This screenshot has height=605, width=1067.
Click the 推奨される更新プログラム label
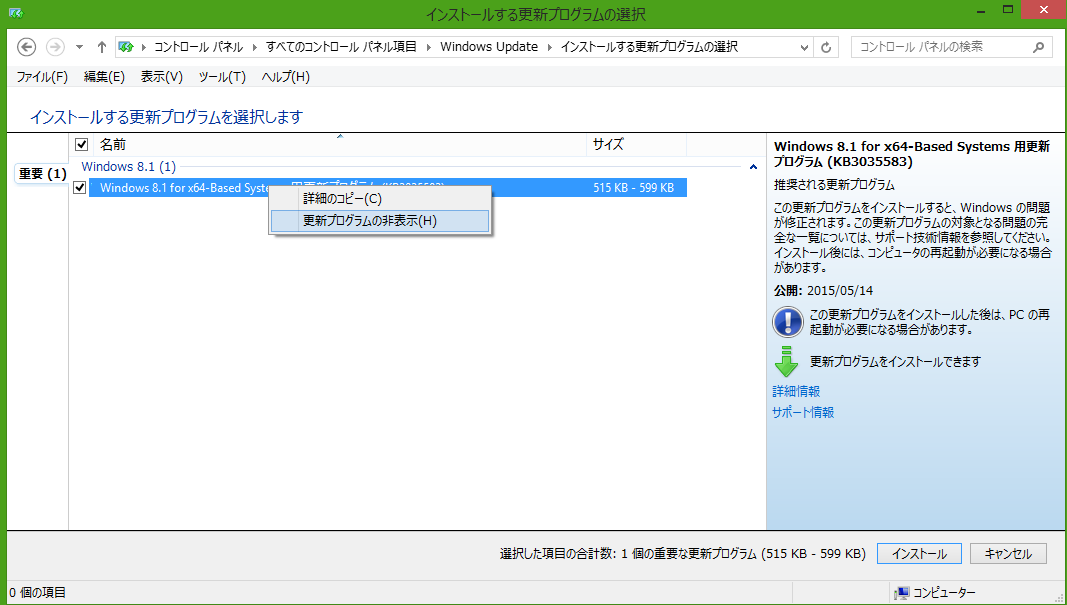(x=834, y=185)
